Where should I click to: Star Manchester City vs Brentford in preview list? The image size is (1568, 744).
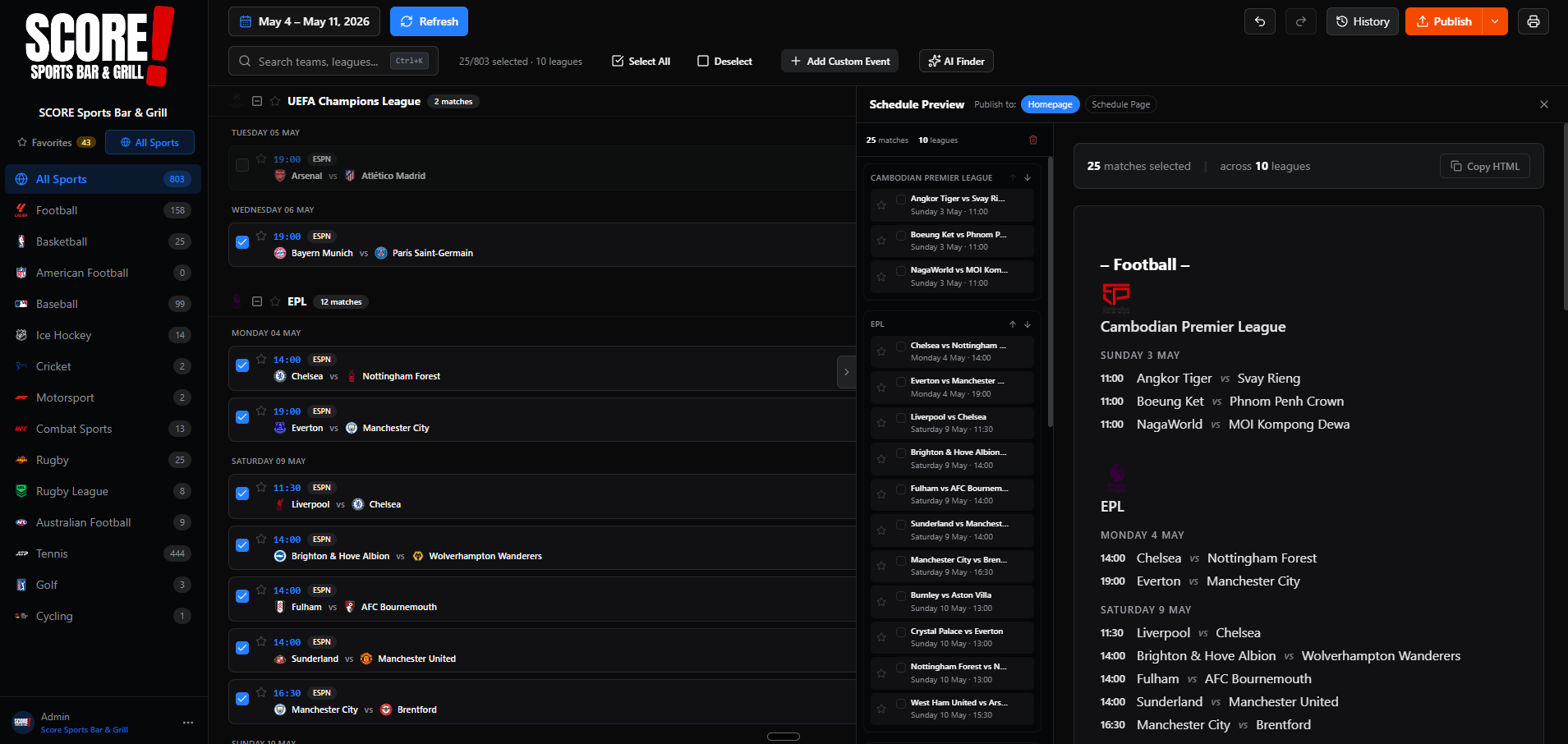[881, 566]
